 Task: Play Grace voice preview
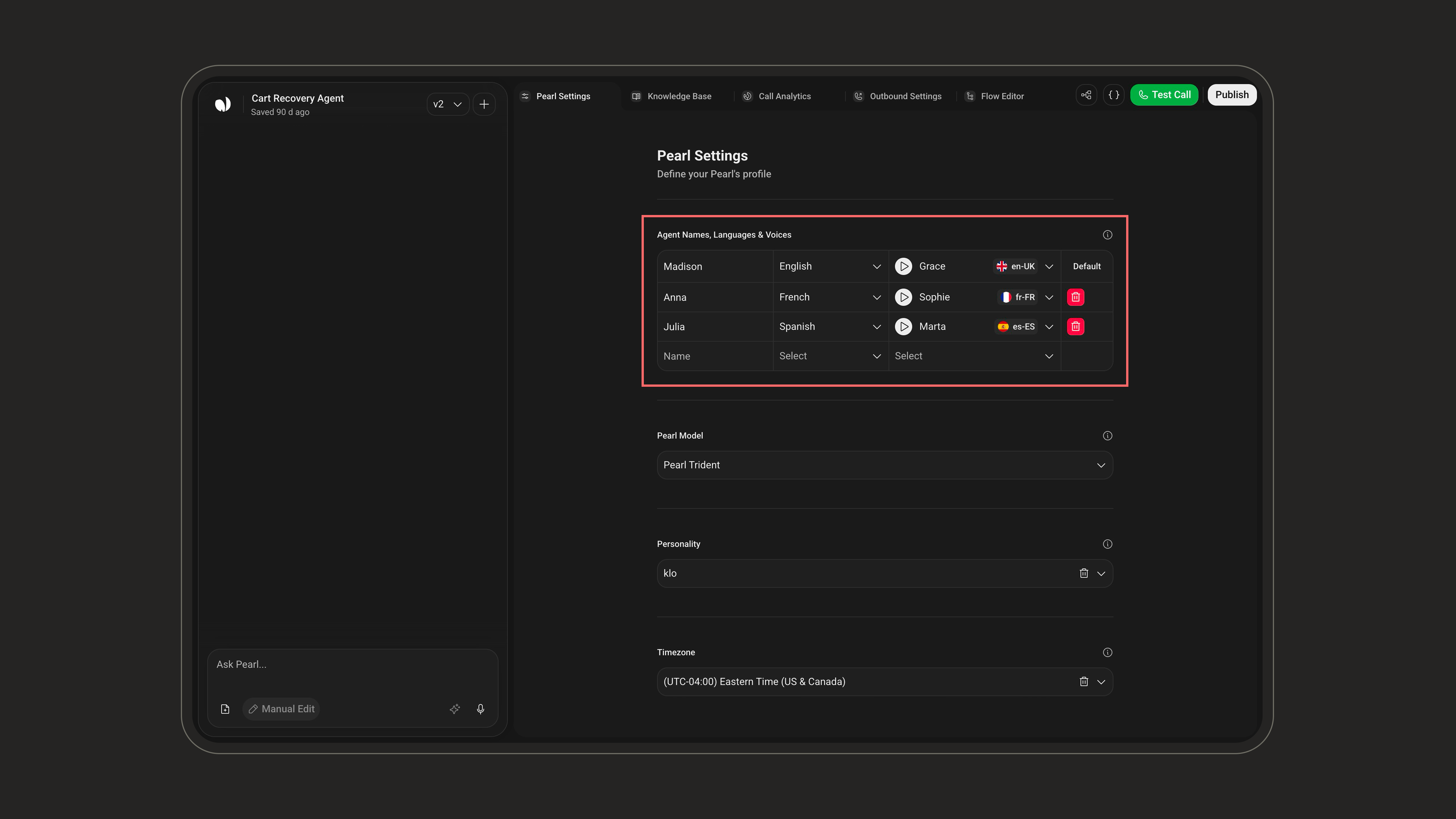(904, 266)
